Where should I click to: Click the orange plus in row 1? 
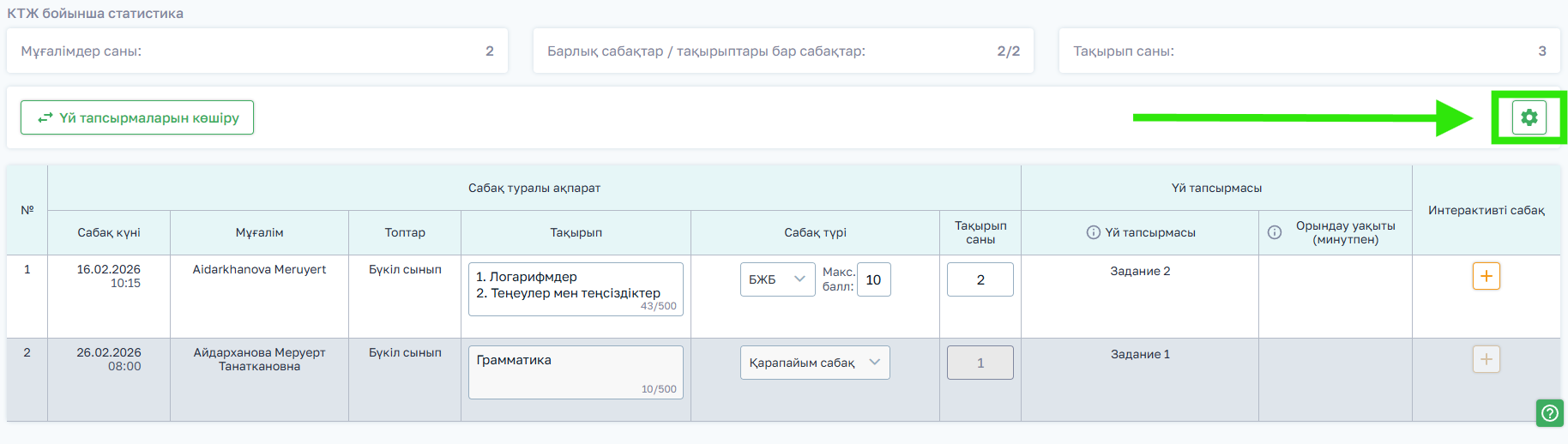1486,276
